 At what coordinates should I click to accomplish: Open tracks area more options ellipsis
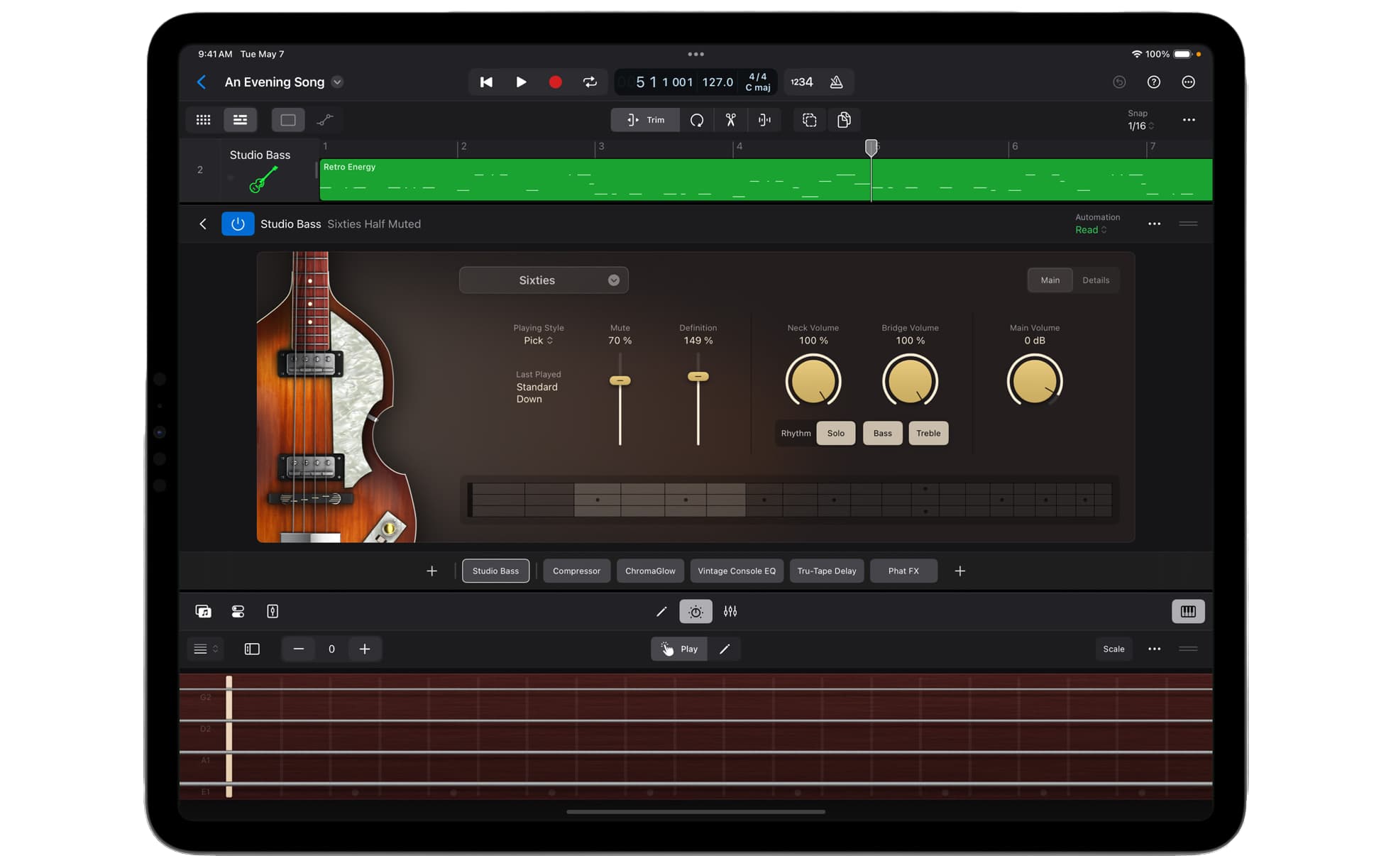(x=1189, y=120)
